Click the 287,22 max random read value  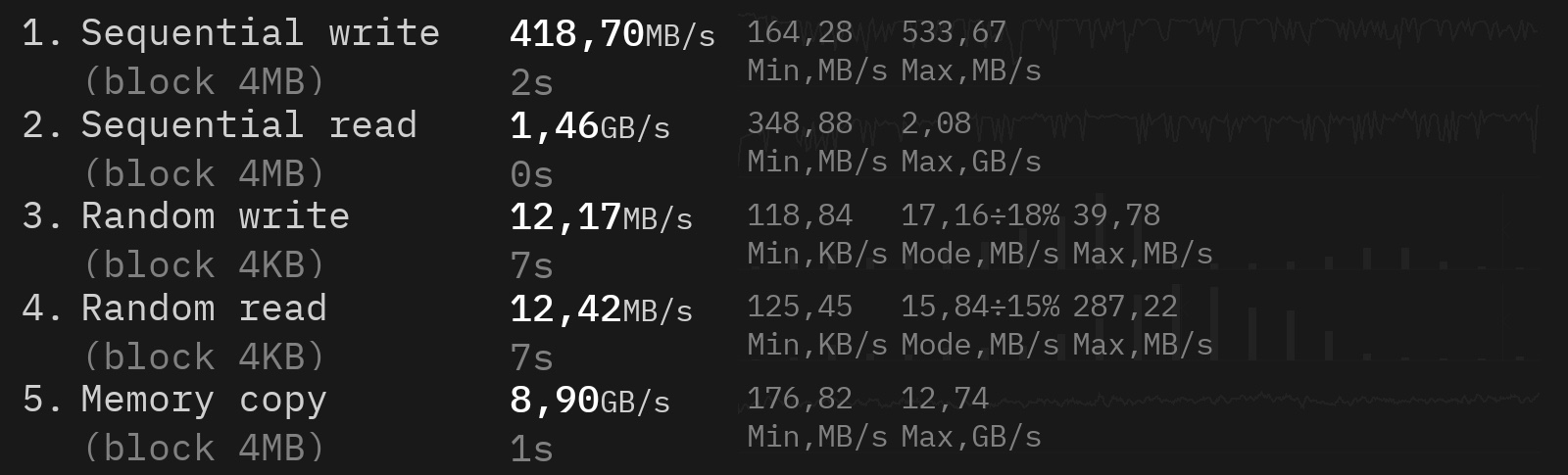(x=1124, y=307)
